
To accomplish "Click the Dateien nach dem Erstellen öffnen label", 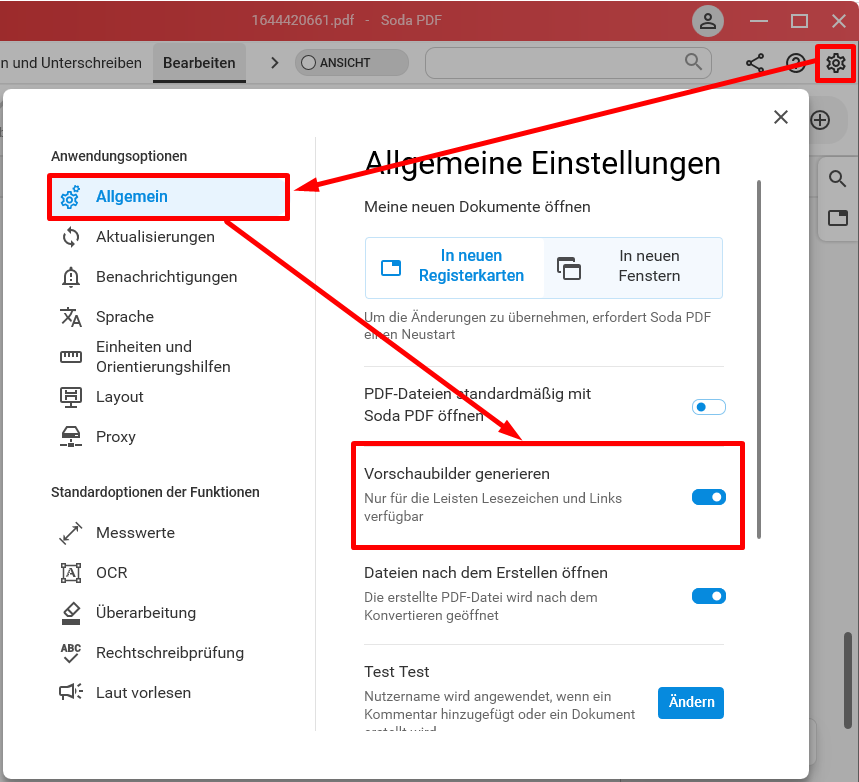I will pos(486,573).
